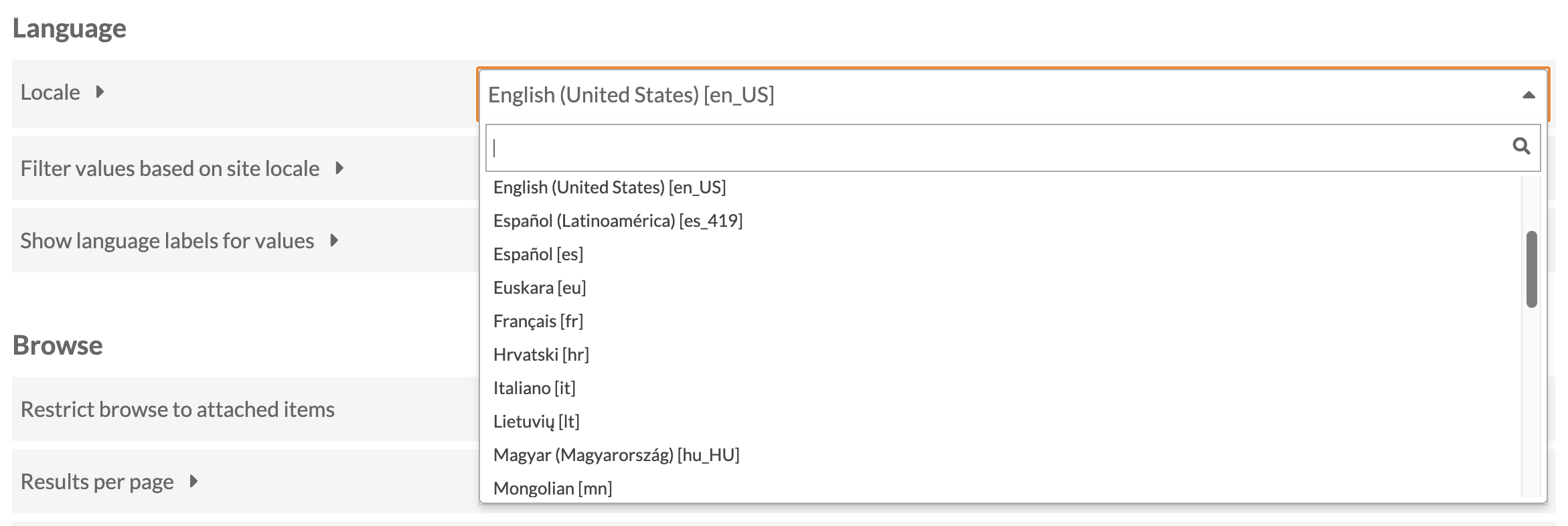Select Español [es] from the list
Viewport: 1568px width, 526px height.
pos(538,254)
